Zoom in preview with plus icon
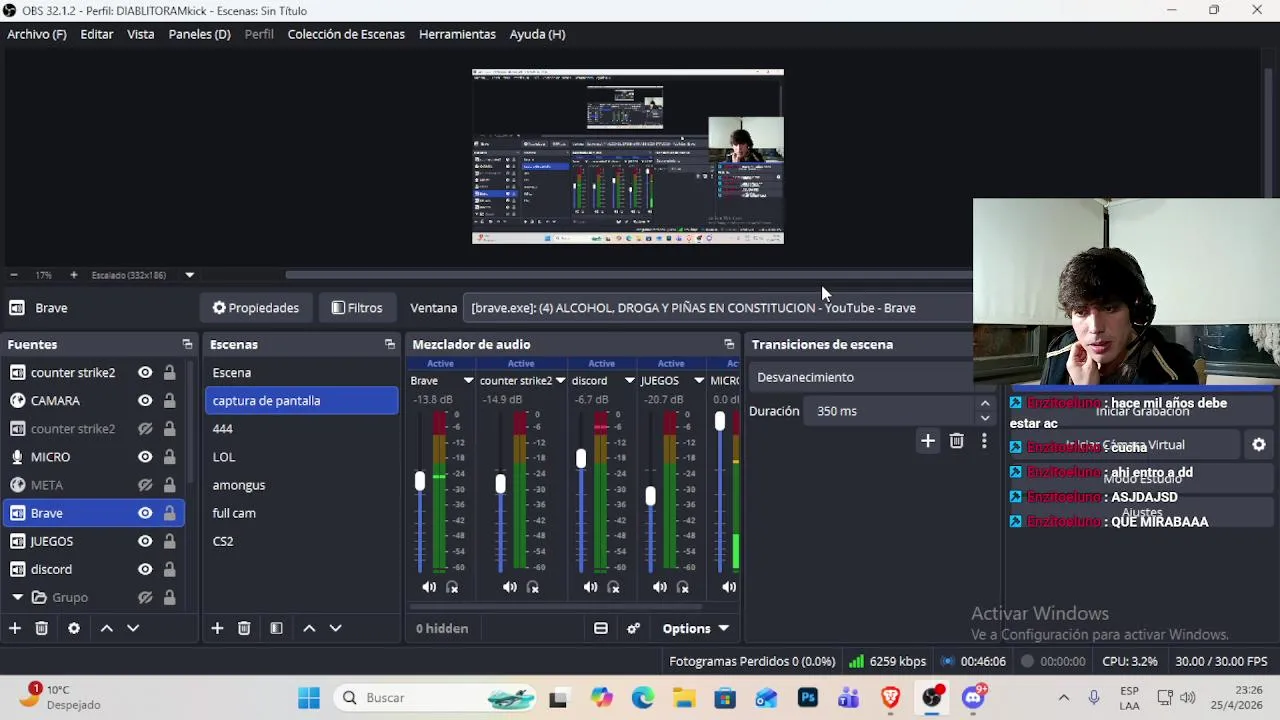The width and height of the screenshot is (1280, 720). tap(73, 275)
